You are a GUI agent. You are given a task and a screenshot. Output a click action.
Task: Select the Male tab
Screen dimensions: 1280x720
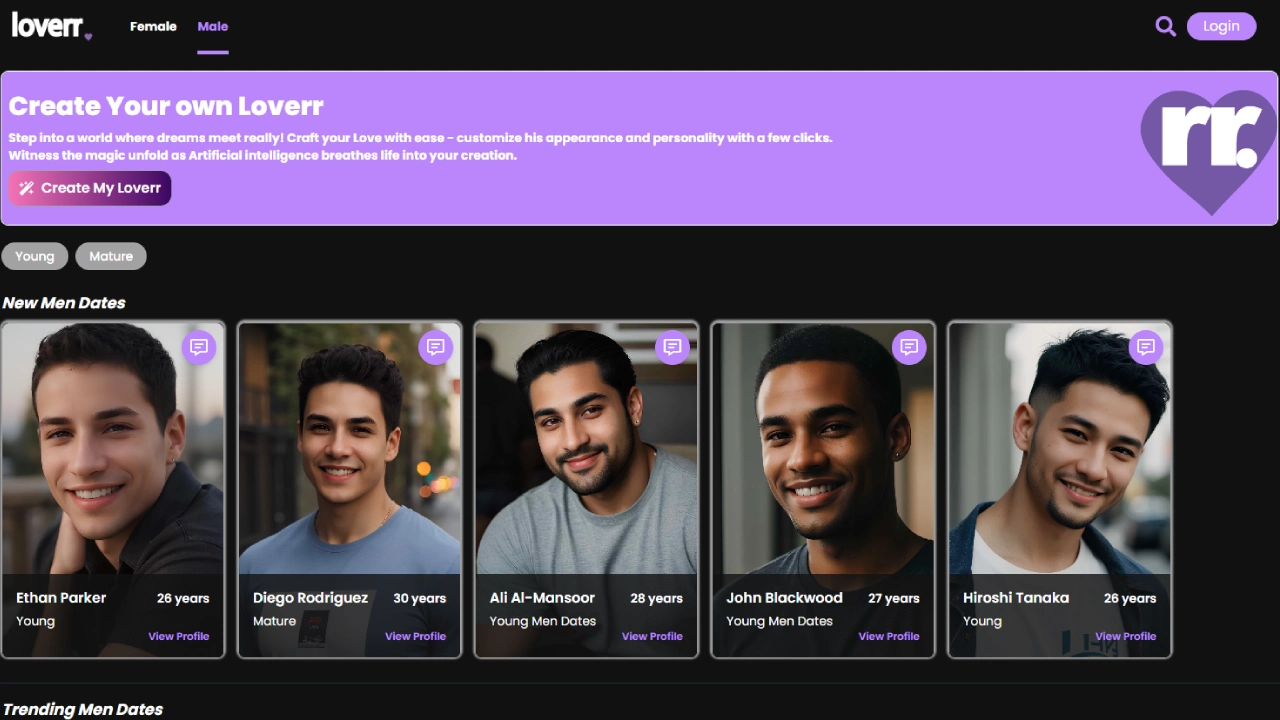[213, 27]
